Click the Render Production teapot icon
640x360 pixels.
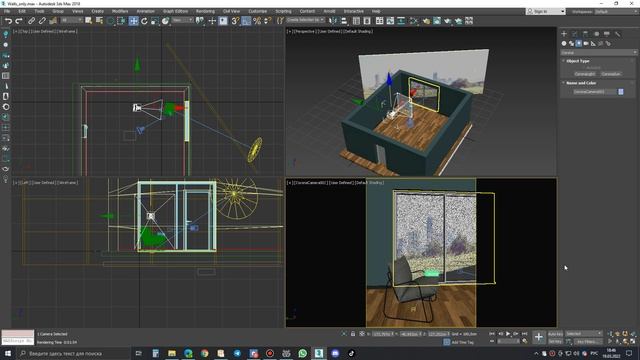[448, 20]
